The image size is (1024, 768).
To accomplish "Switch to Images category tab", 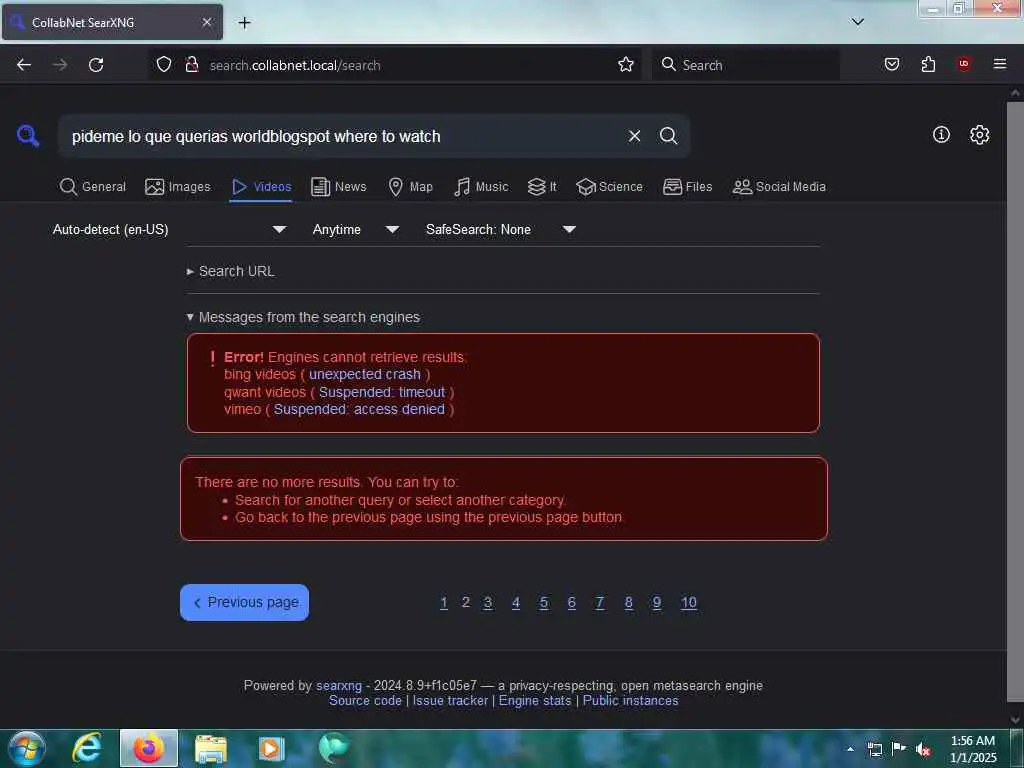I will point(178,187).
